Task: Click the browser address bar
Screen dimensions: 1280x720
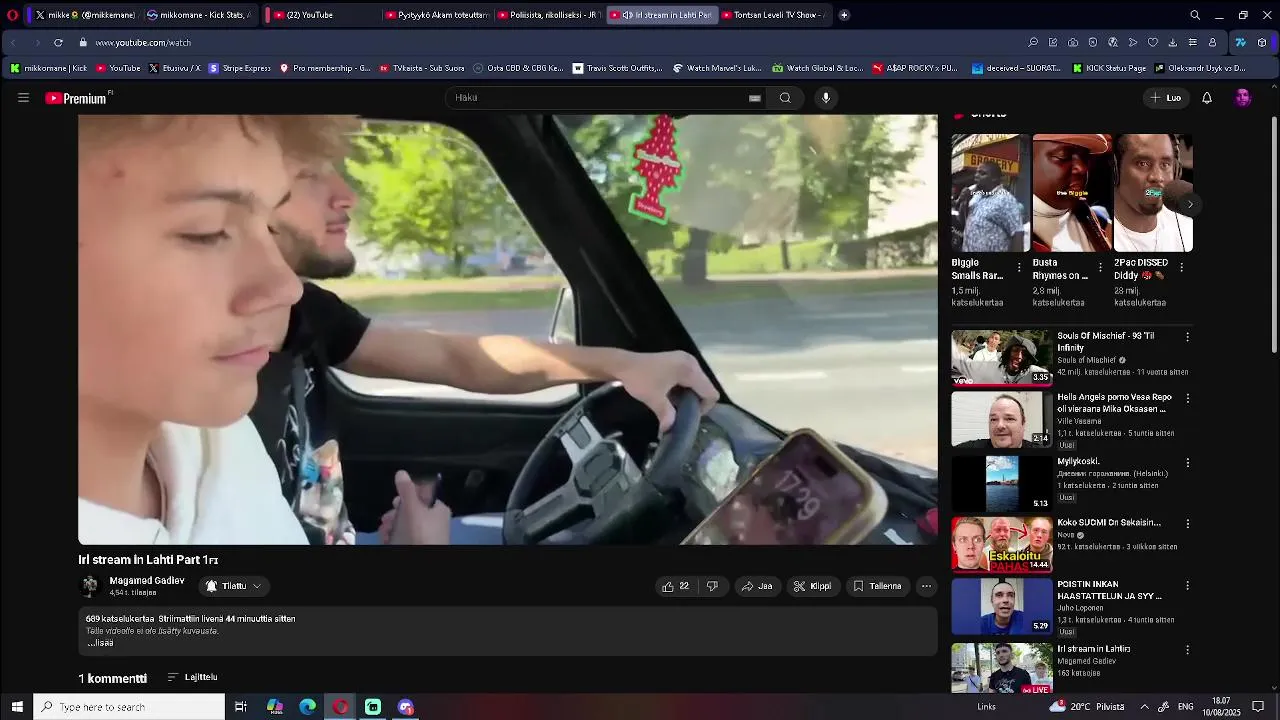Action: tap(550, 43)
